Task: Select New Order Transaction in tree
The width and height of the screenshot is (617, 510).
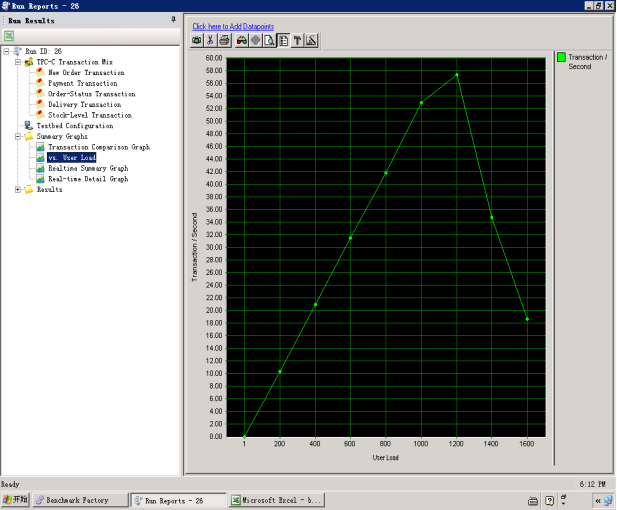Action: (86, 73)
